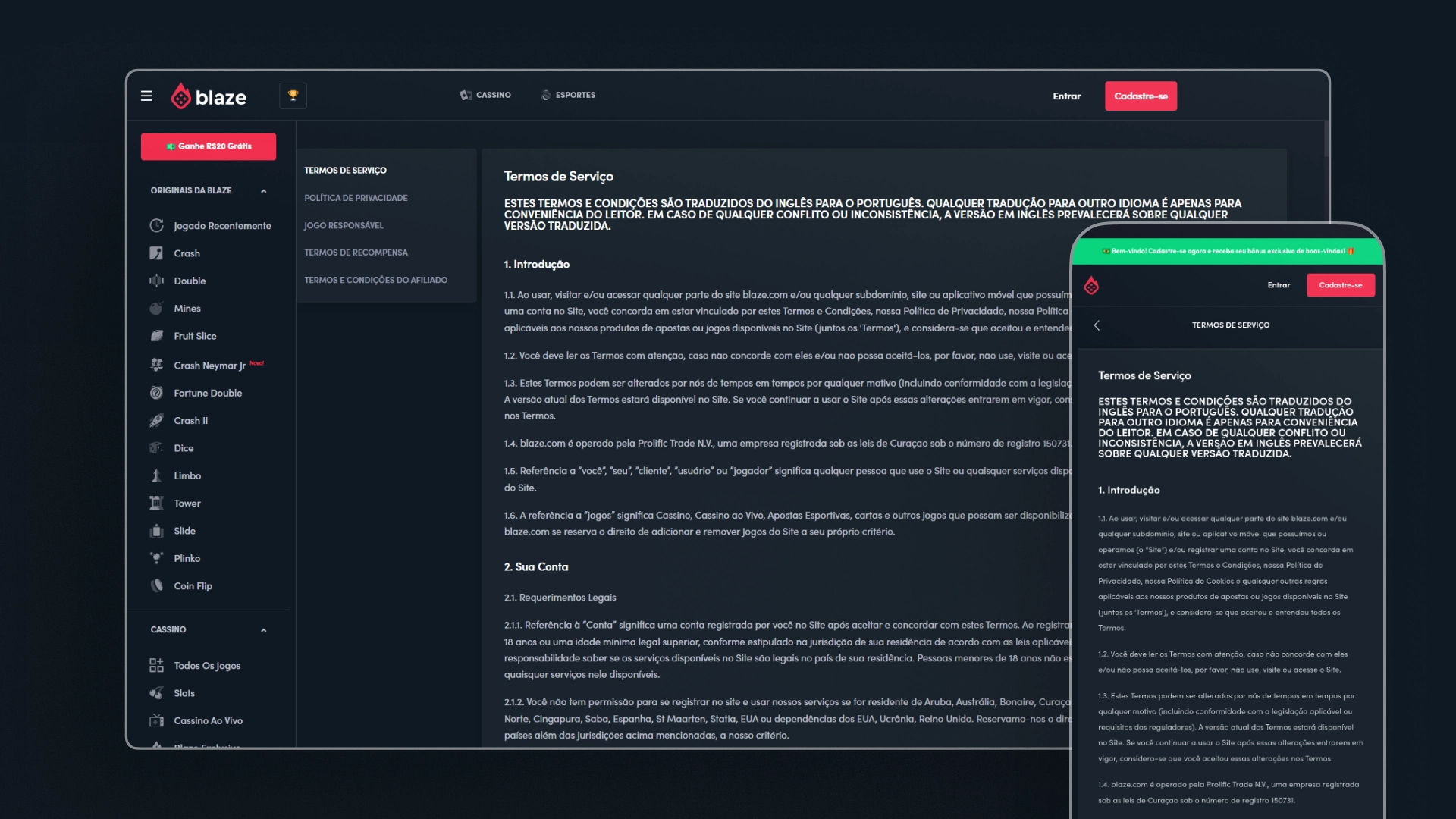Click the Crash Neymar Jr icon
The height and width of the screenshot is (819, 1456).
pyautogui.click(x=156, y=365)
